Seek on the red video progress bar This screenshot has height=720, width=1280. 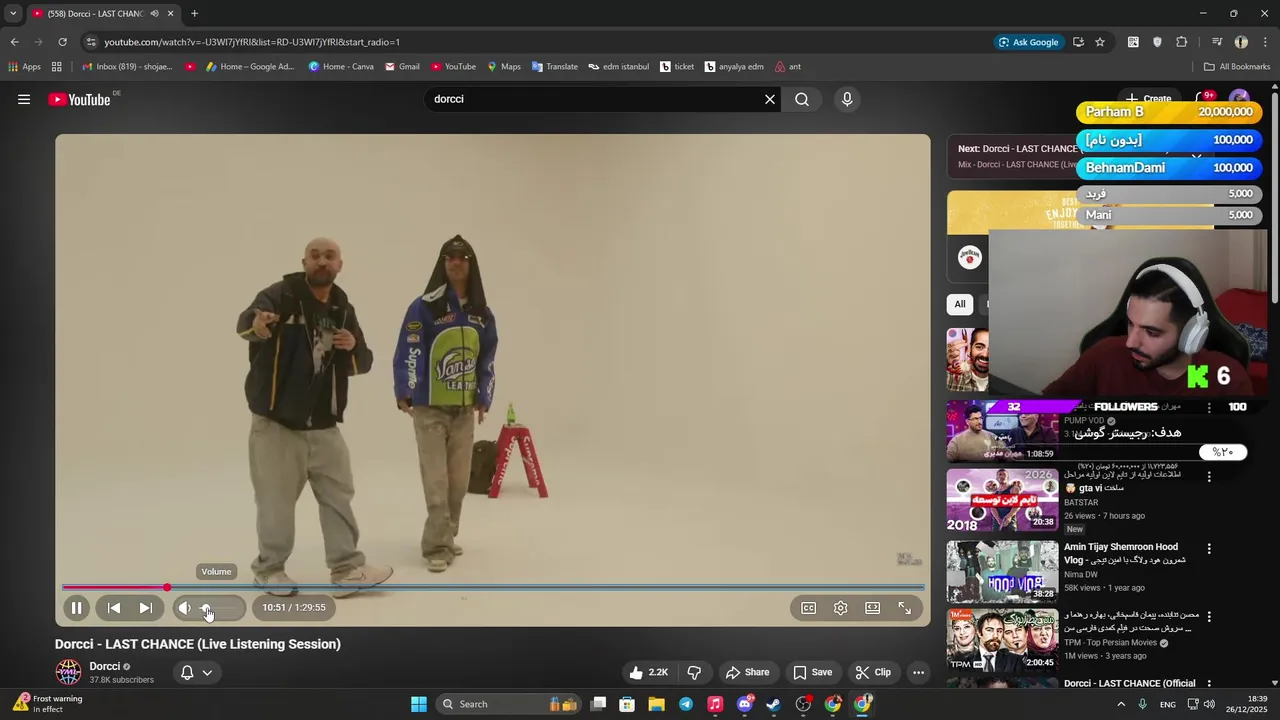[493, 588]
